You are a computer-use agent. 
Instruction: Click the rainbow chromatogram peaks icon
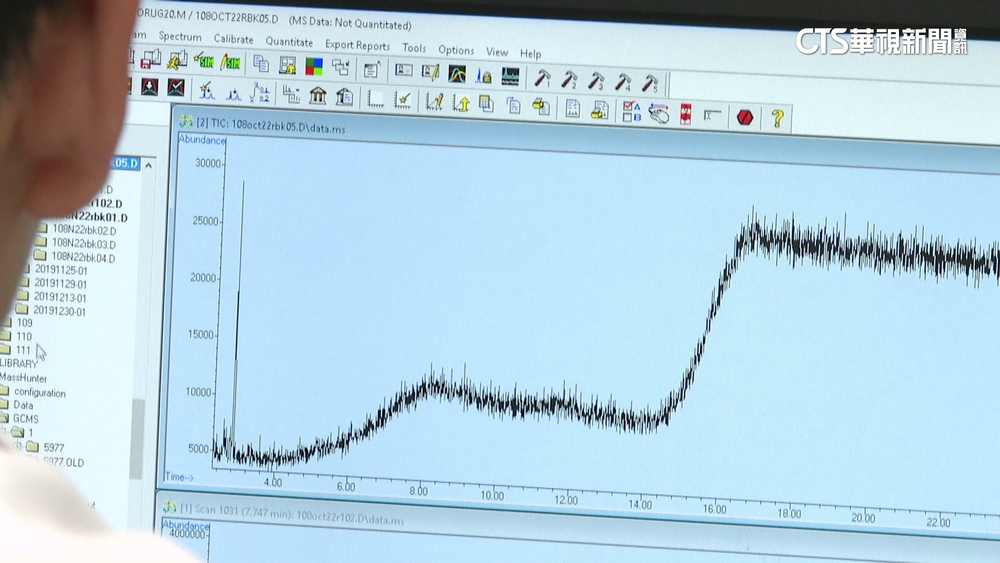[x=457, y=73]
